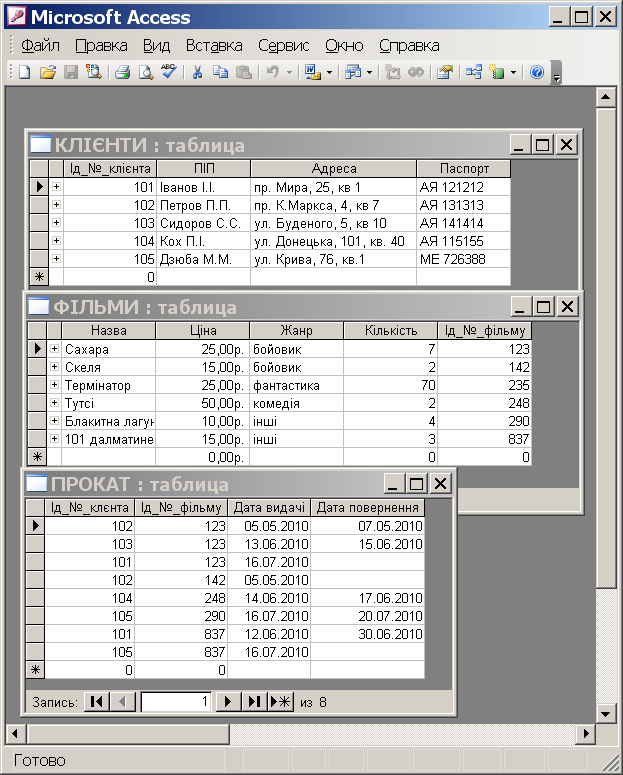Click the Save diskette icon
Viewport: 623px width, 775px height.
pos(71,73)
